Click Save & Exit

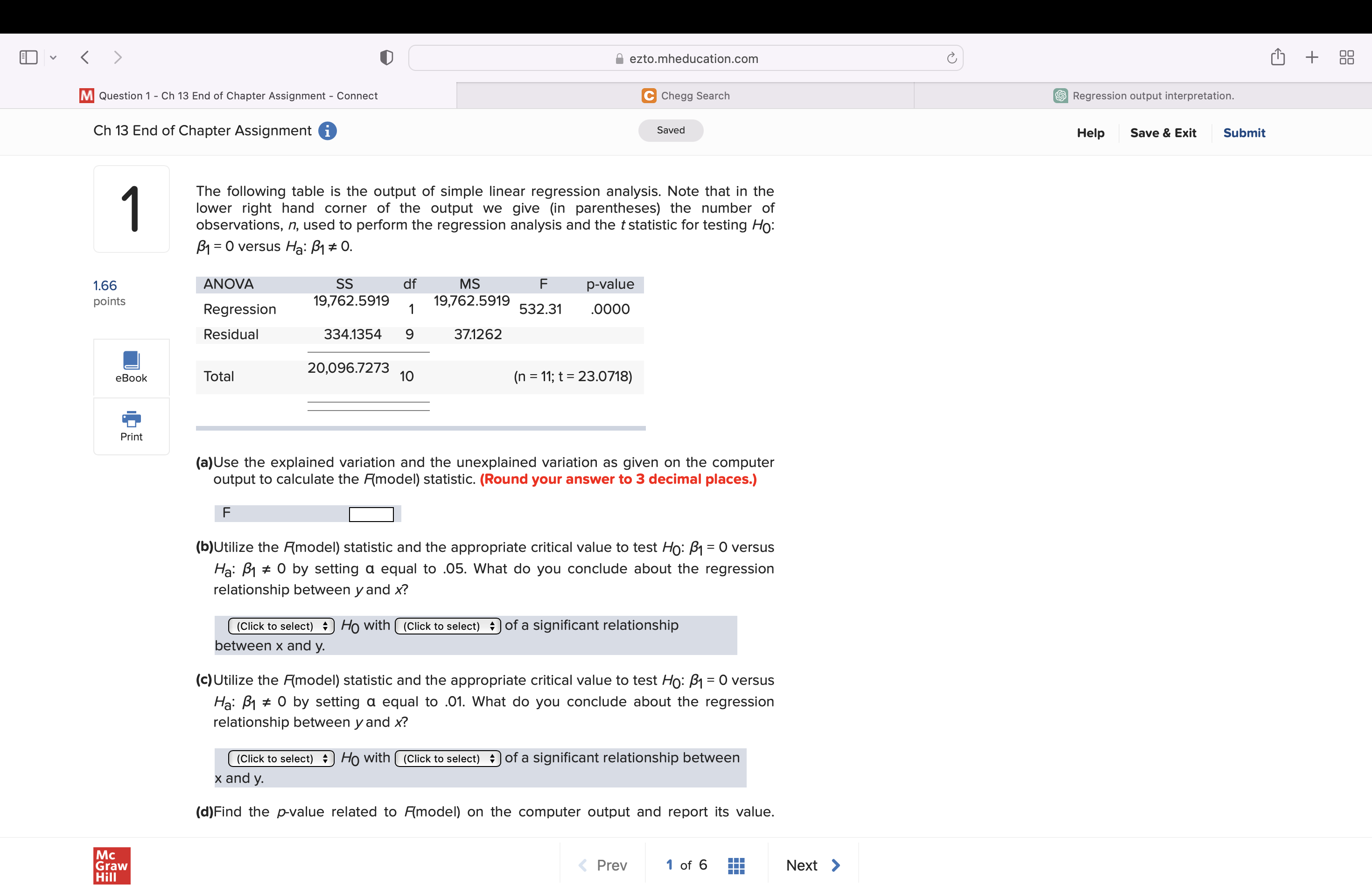pos(1163,133)
